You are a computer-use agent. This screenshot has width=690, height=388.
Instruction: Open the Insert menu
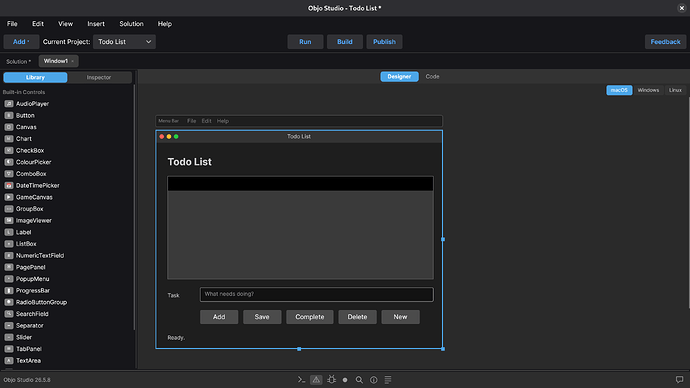(x=96, y=24)
